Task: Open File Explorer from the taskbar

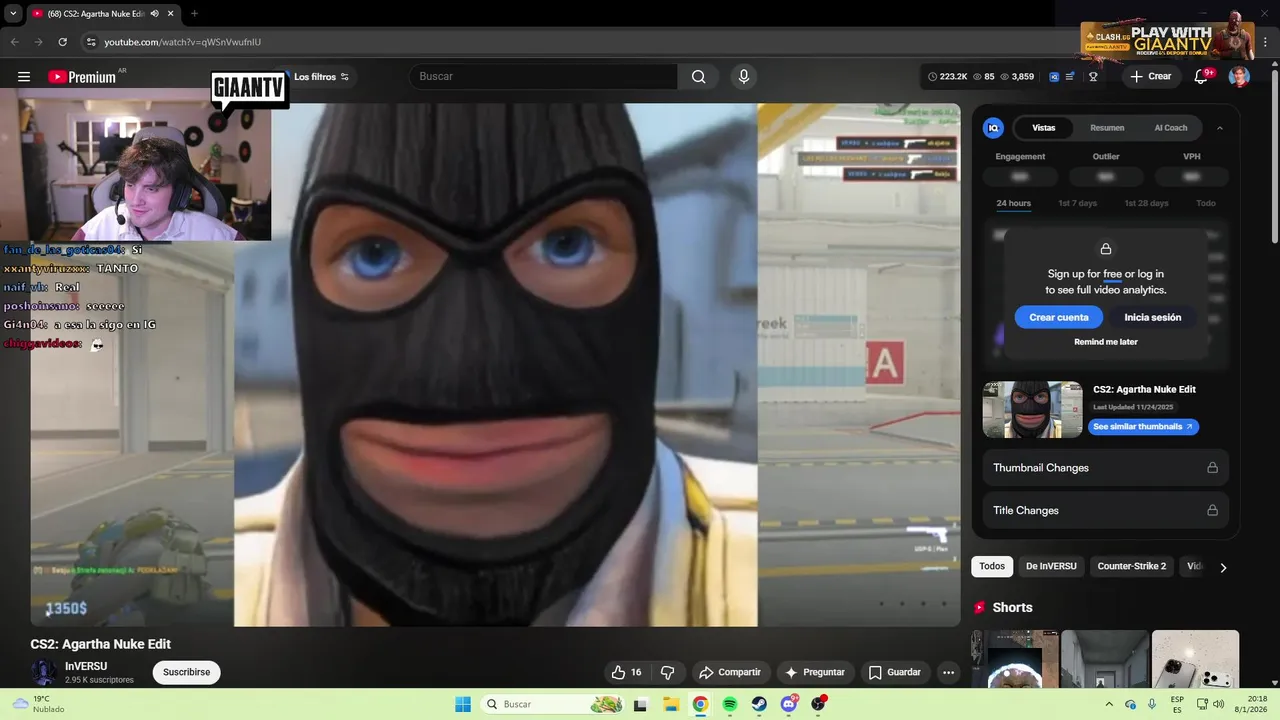Action: (x=670, y=704)
